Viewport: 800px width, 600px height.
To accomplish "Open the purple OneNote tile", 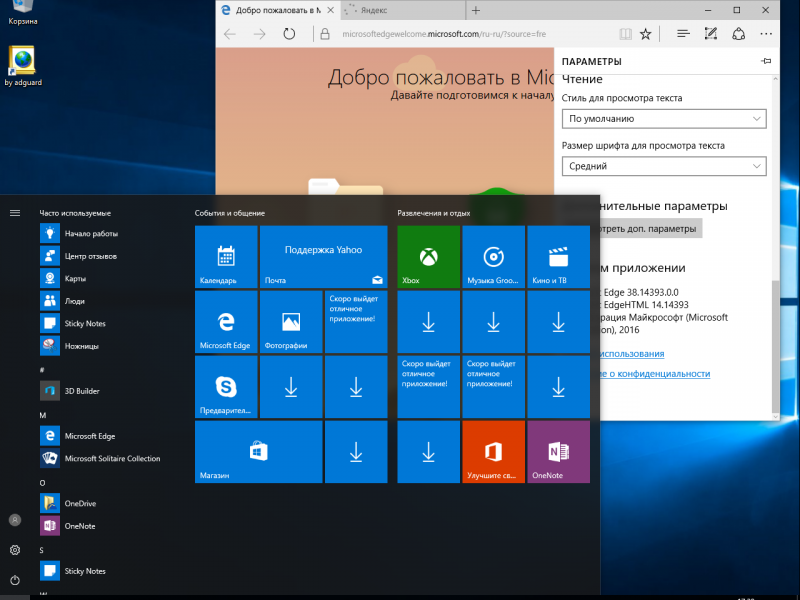I will 559,452.
